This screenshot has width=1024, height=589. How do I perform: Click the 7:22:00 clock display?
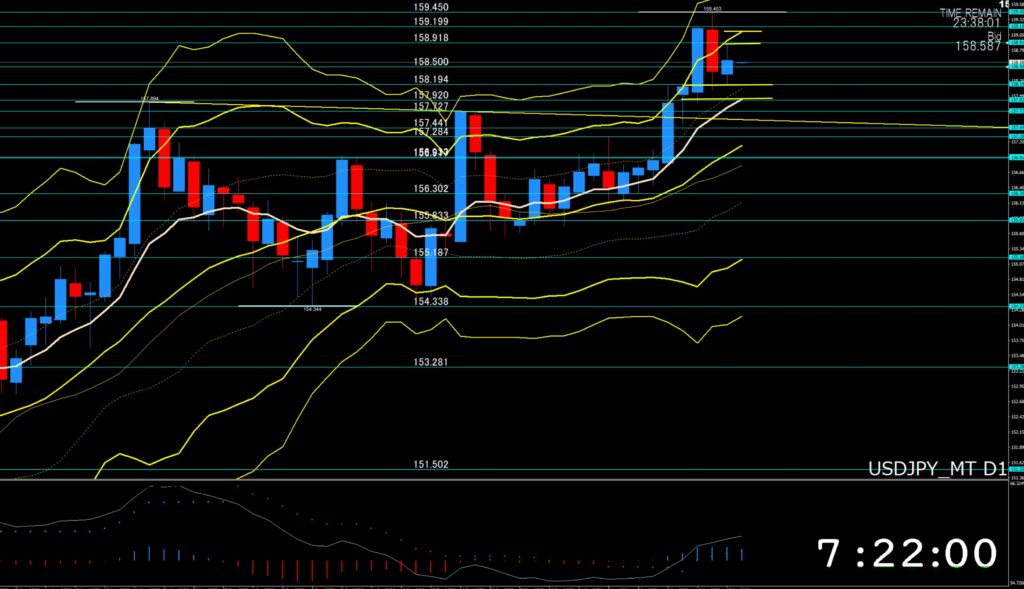click(907, 553)
